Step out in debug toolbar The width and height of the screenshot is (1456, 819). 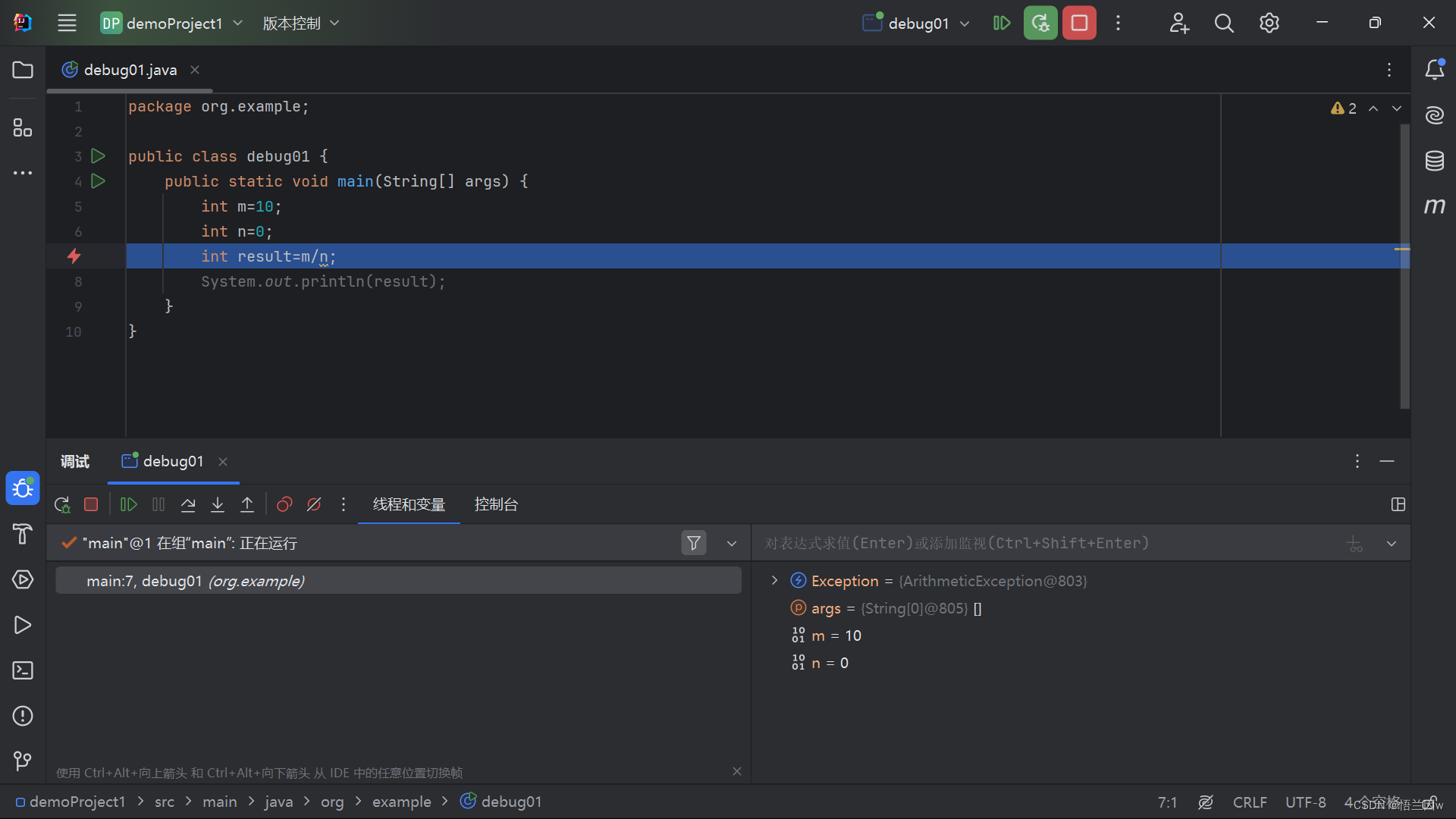247,504
